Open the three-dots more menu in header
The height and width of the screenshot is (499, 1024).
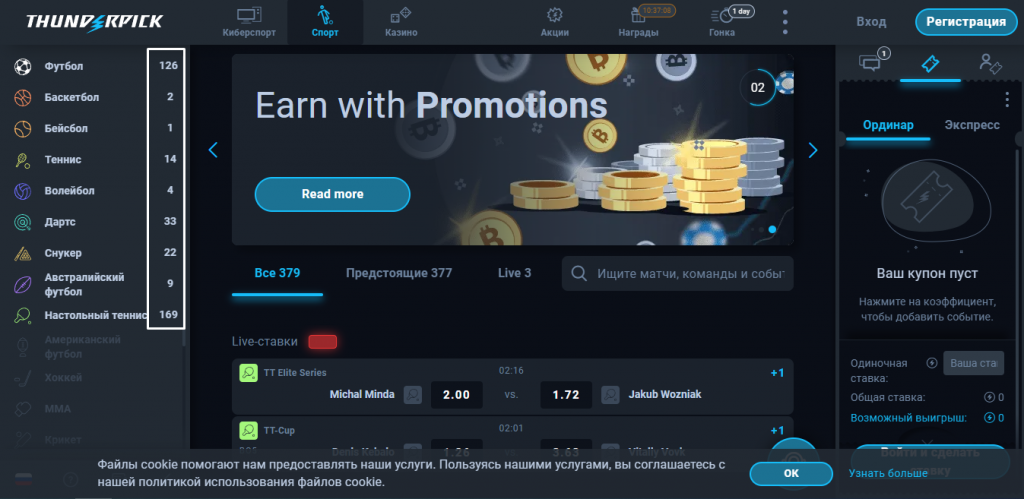784,22
